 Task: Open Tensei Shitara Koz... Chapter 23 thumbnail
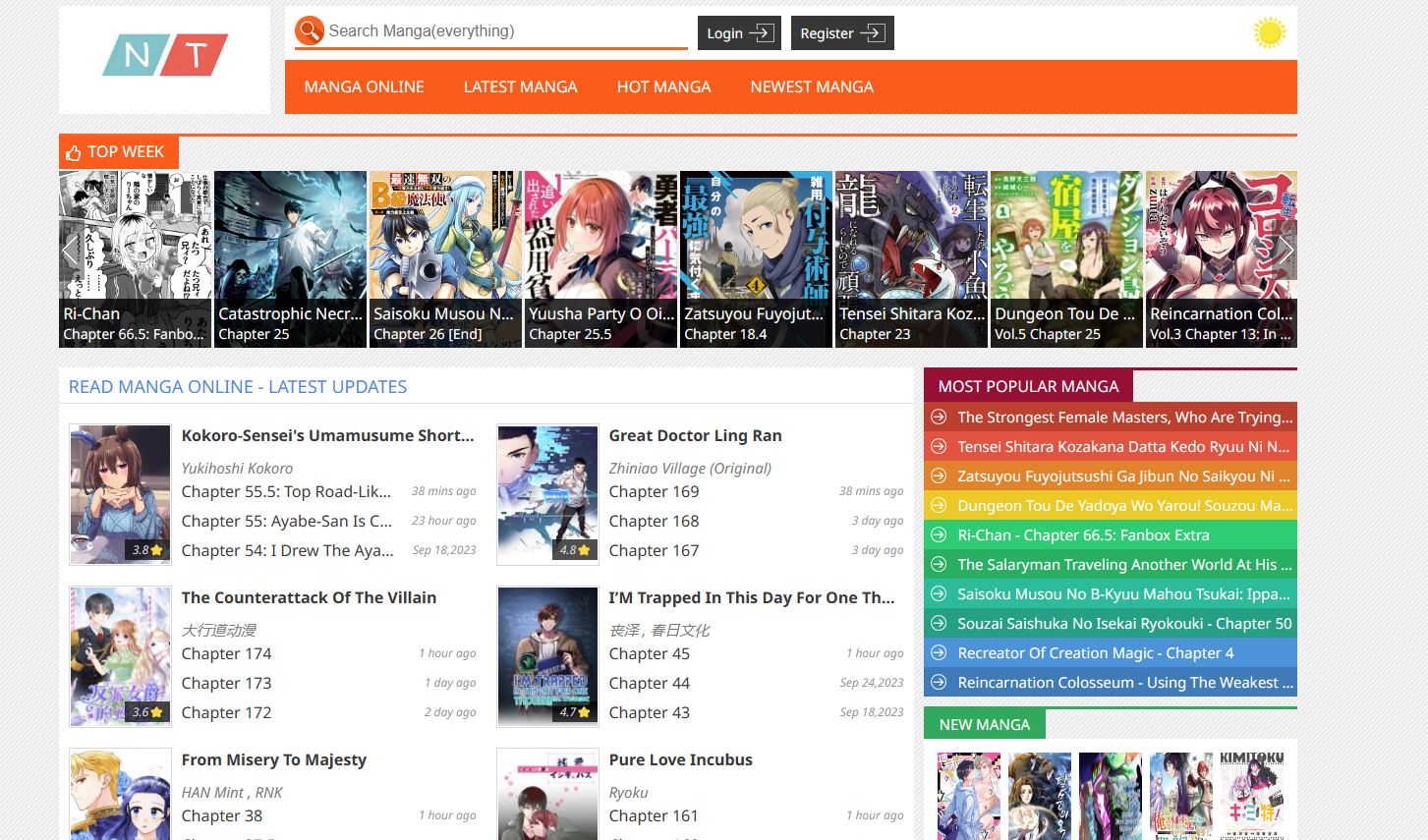pos(911,259)
